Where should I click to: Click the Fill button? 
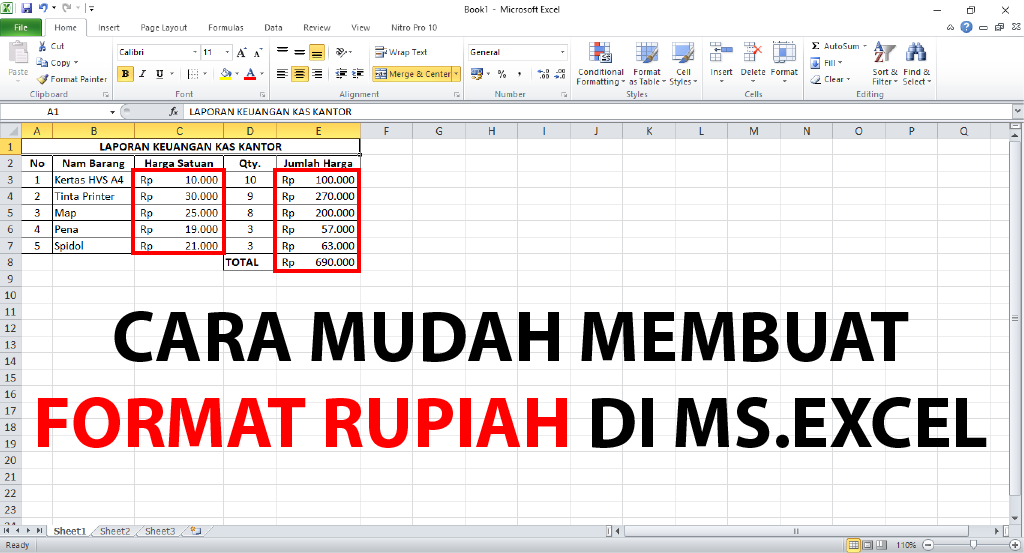coord(826,63)
